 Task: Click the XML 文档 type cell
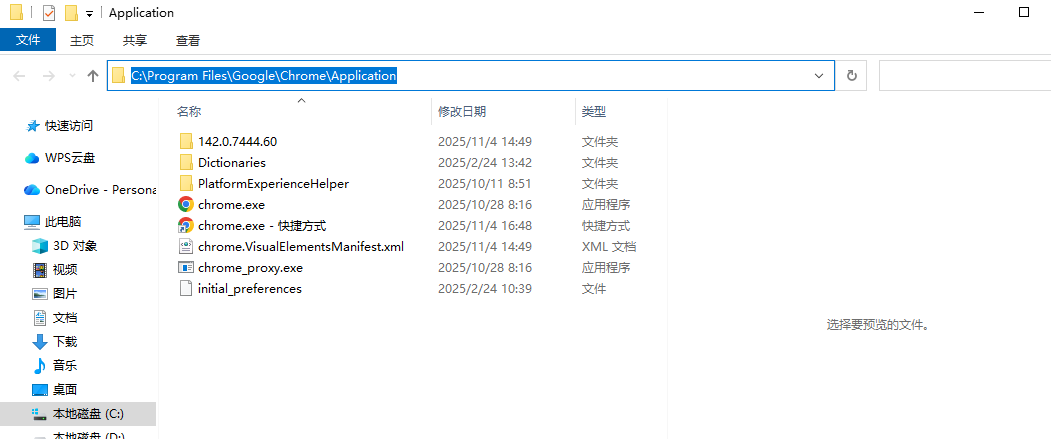click(x=609, y=246)
